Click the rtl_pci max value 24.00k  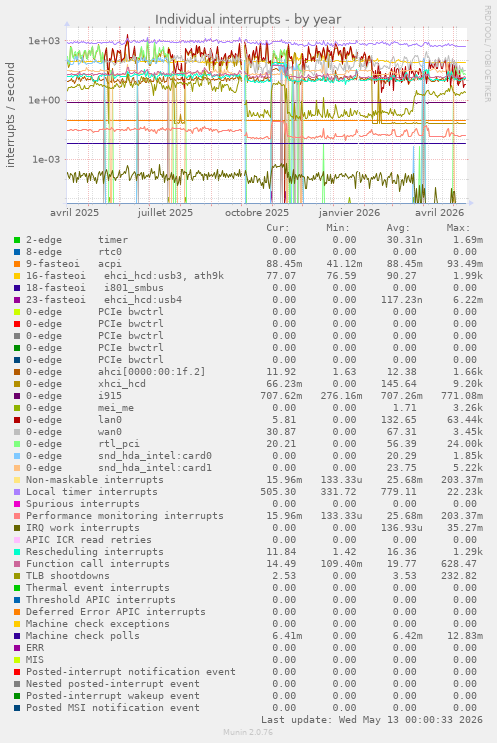465,444
